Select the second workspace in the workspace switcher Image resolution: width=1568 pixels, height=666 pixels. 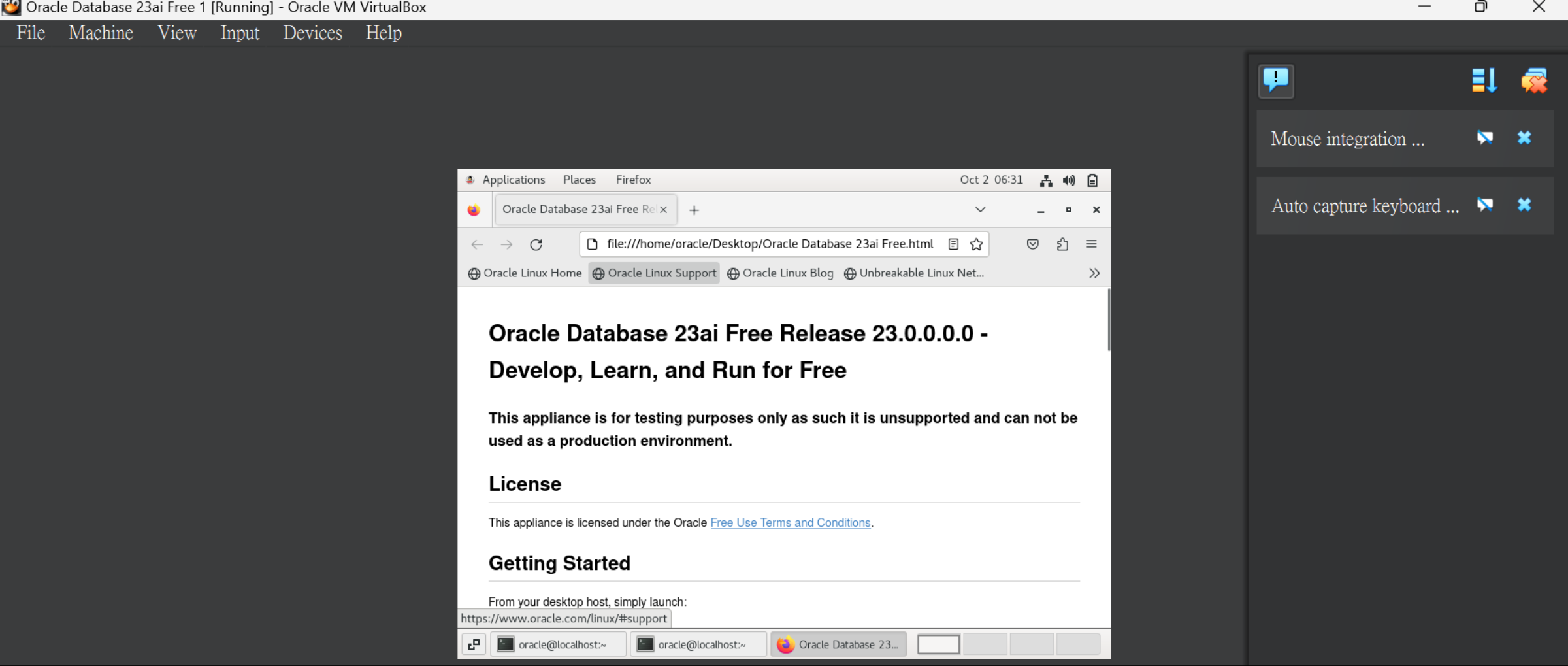click(985, 644)
